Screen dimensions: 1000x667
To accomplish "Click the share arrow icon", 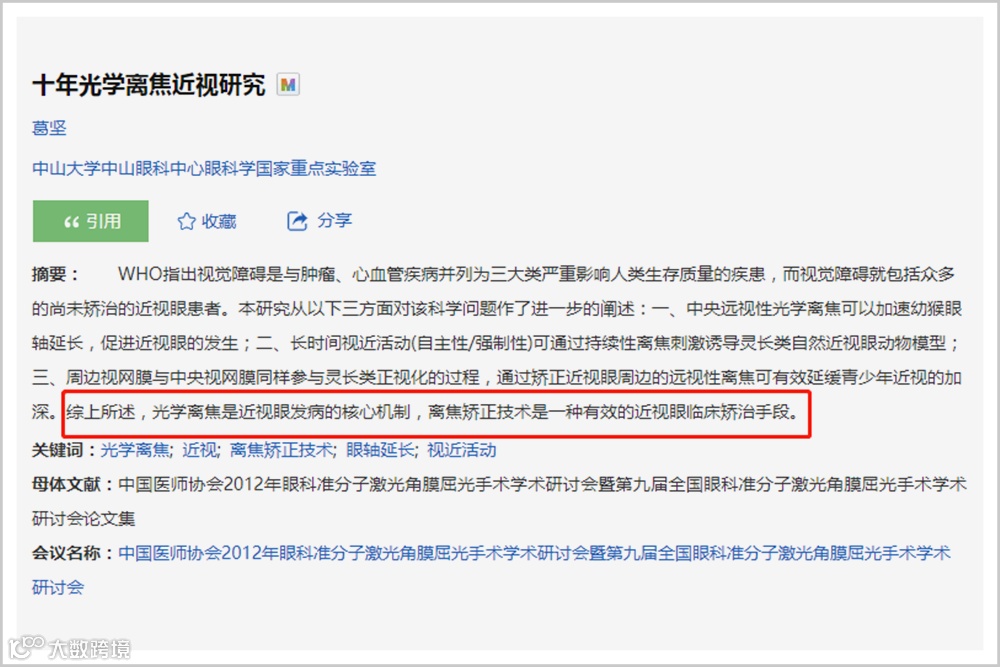I will 297,221.
